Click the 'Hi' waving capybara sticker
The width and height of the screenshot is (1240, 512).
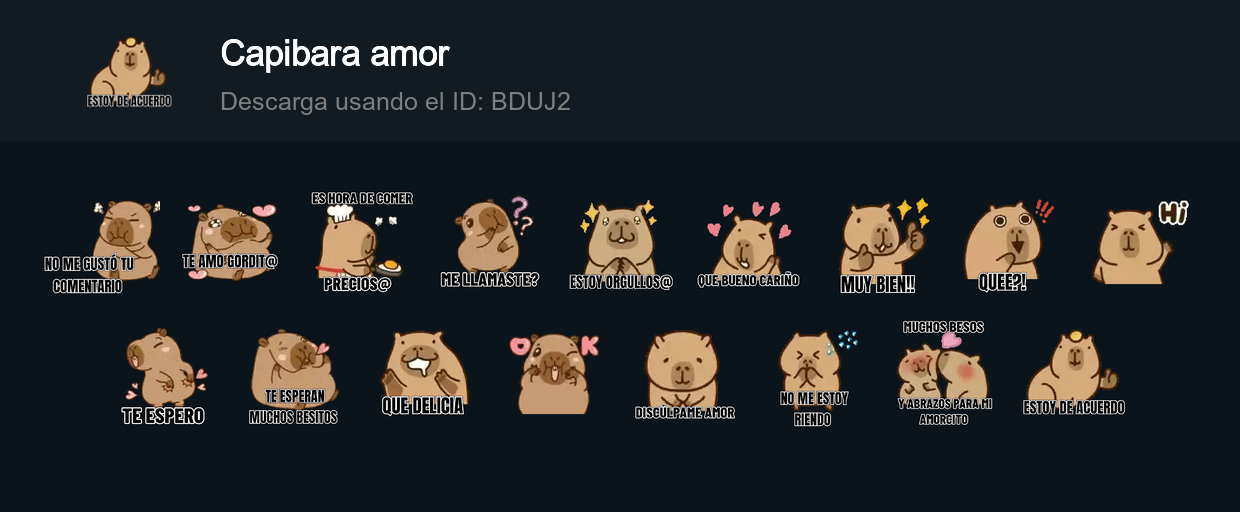[x=1139, y=242]
